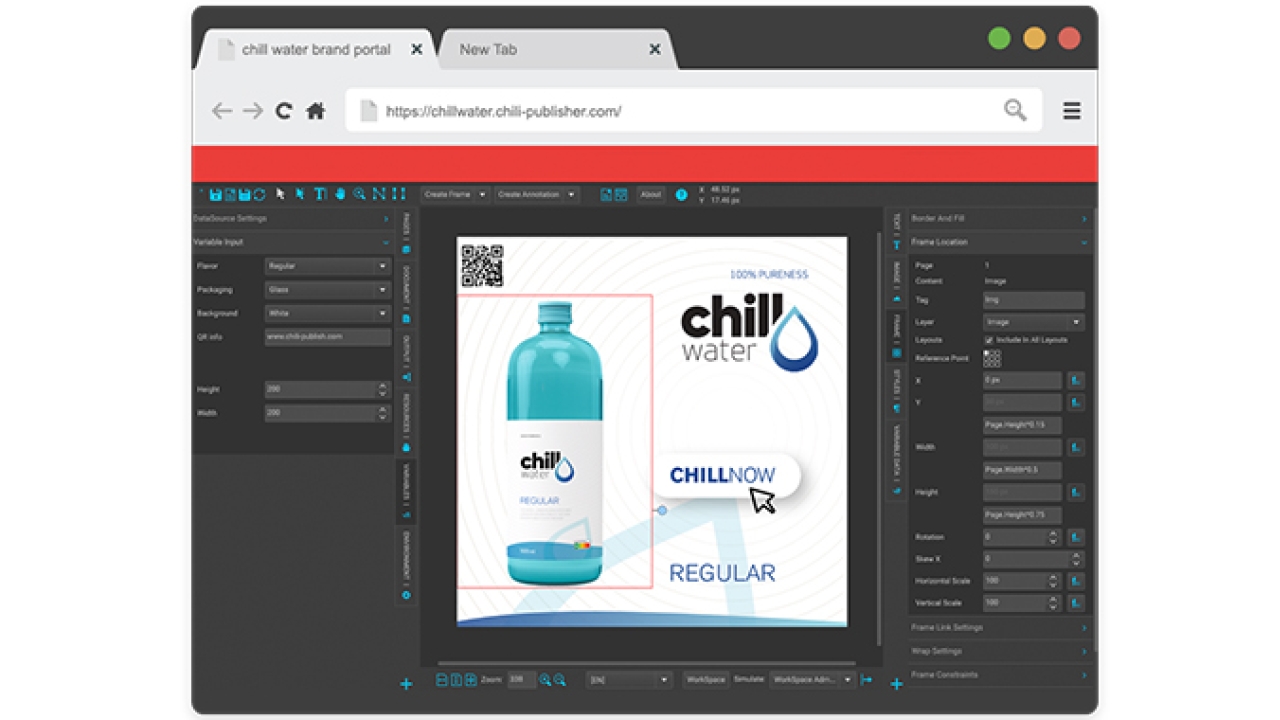The image size is (1280, 720).
Task: Click the browser home icon
Action: (x=316, y=111)
